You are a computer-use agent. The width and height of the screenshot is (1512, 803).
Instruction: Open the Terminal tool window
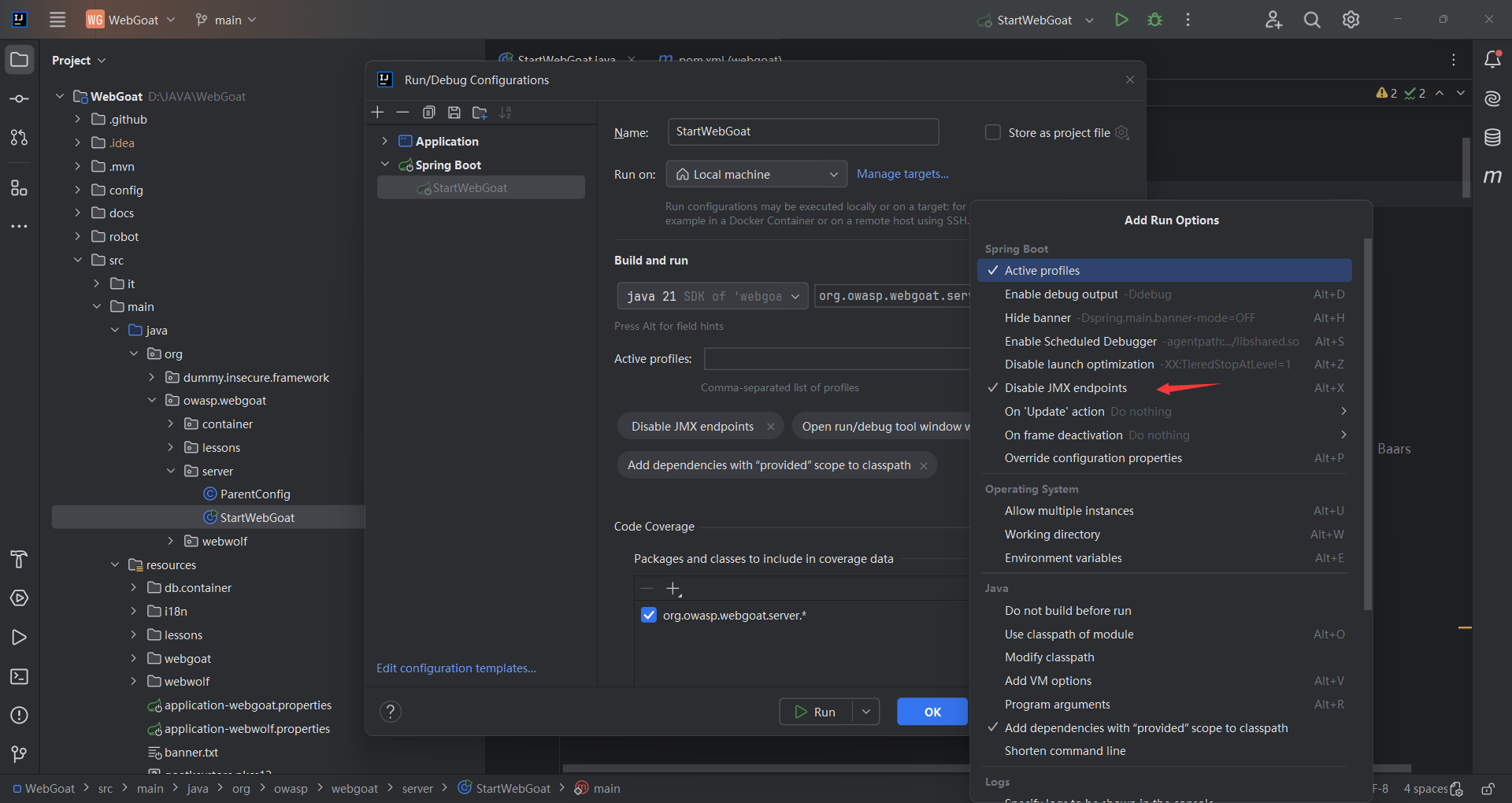[x=20, y=677]
